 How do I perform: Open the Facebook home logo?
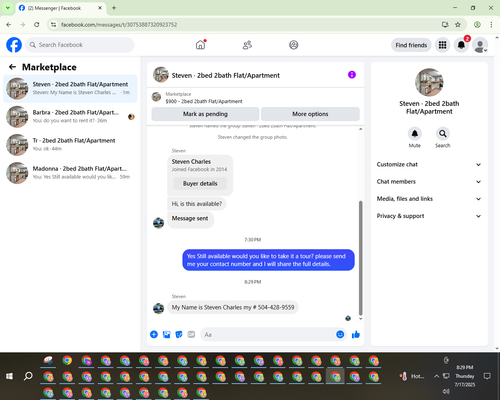click(14, 45)
